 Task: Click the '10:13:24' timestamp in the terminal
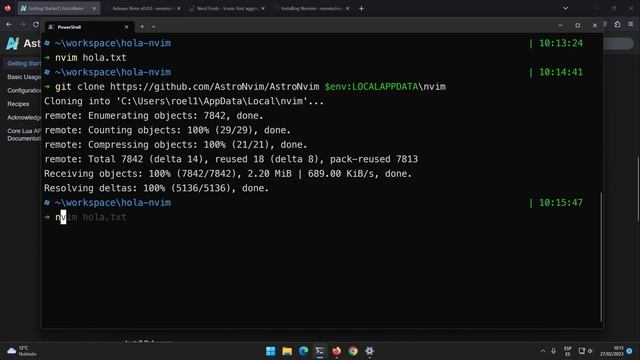point(561,43)
